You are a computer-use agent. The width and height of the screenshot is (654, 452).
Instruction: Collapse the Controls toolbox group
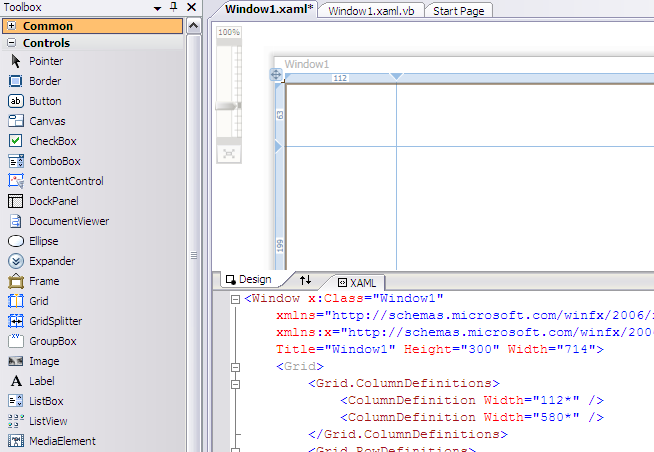click(12, 43)
